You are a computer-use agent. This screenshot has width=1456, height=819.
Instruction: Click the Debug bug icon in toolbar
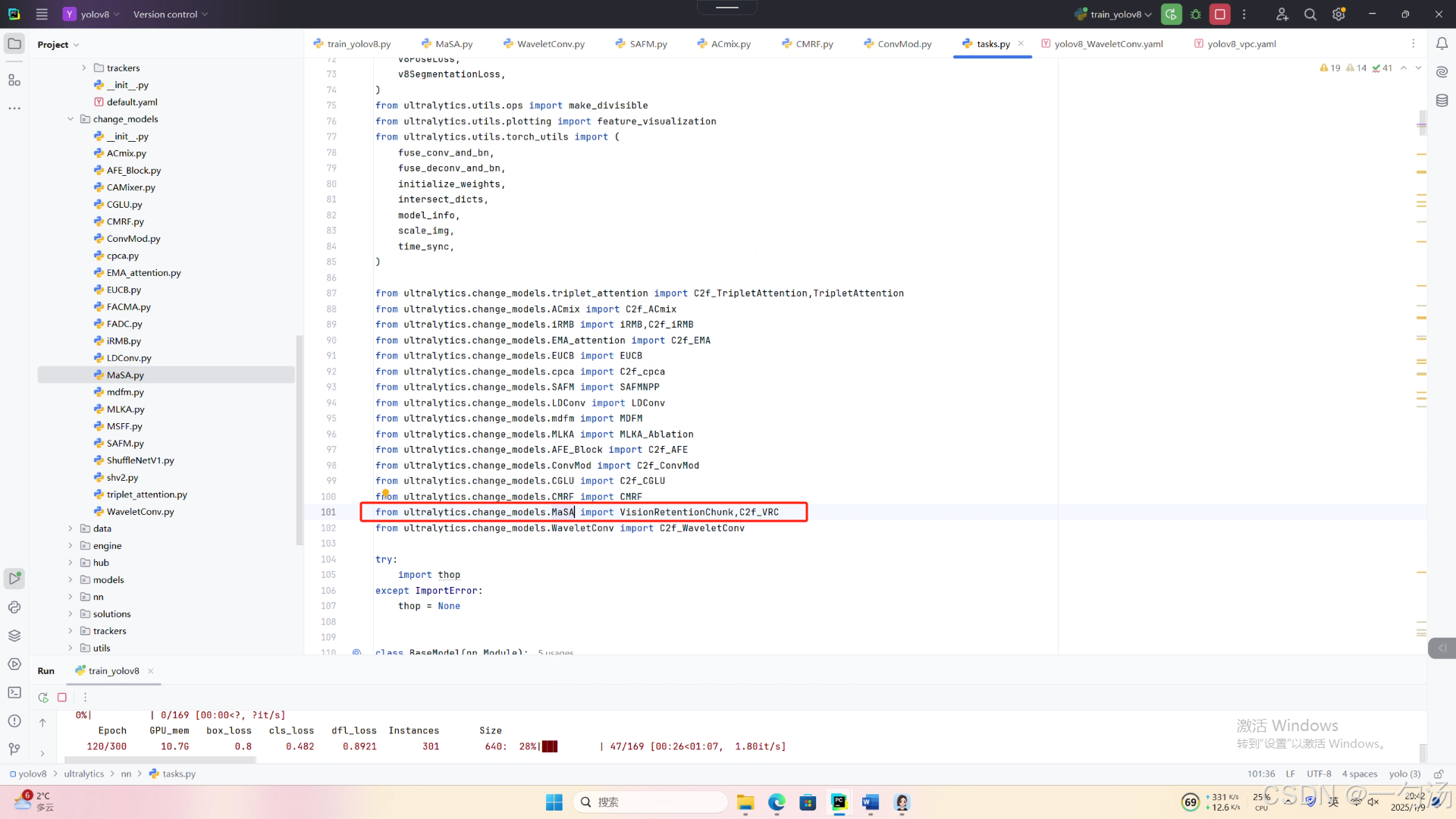click(1196, 14)
